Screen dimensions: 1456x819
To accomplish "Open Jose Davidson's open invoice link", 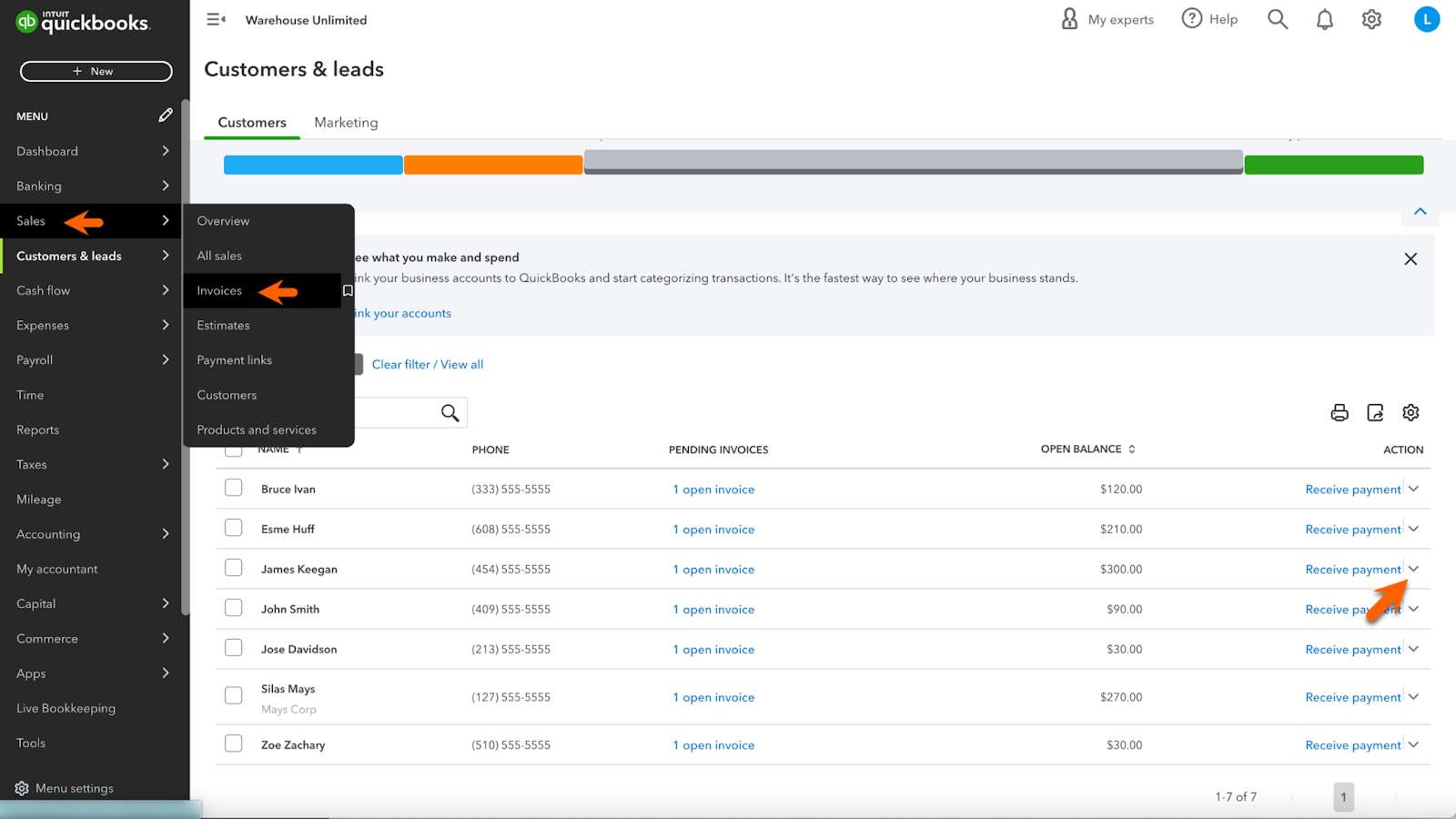I will [x=713, y=650].
